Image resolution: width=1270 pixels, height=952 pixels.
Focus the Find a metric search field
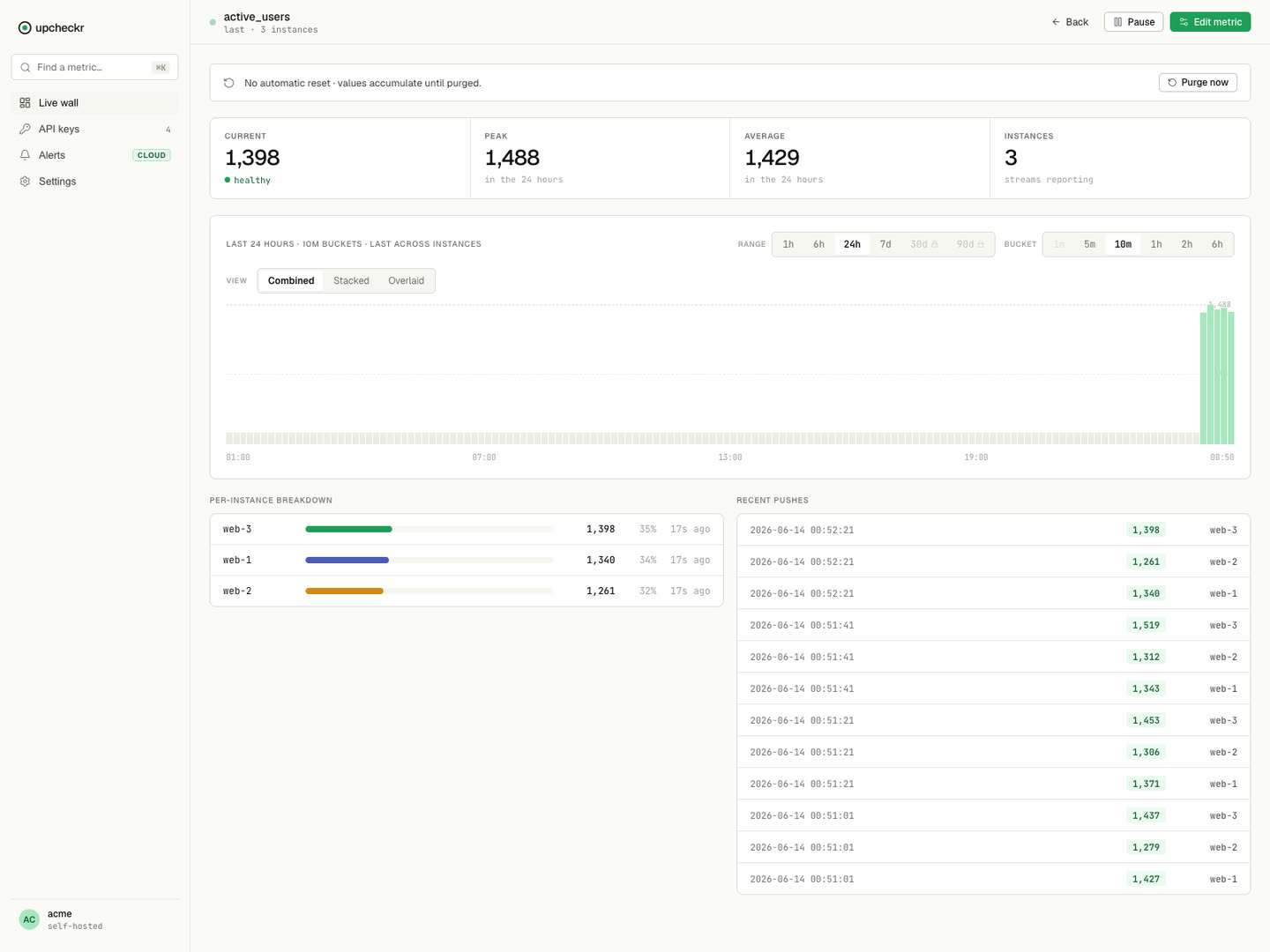[x=94, y=67]
